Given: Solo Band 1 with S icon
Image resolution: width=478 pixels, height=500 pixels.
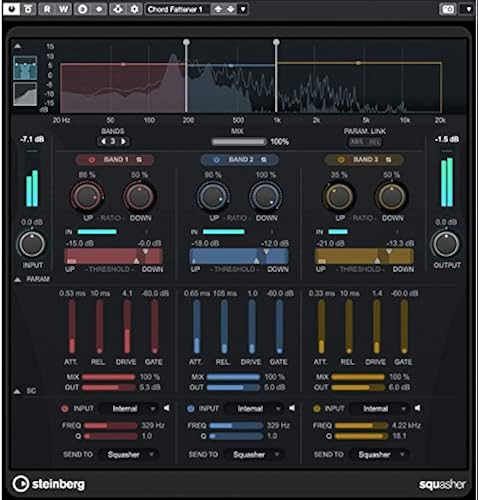Looking at the screenshot, I should pyautogui.click(x=139, y=160).
